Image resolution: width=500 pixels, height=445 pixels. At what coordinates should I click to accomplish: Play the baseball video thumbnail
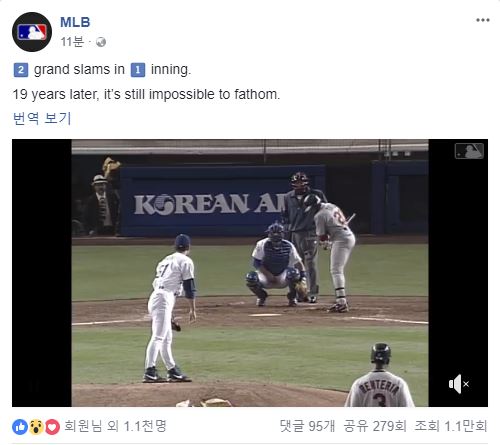[250, 273]
